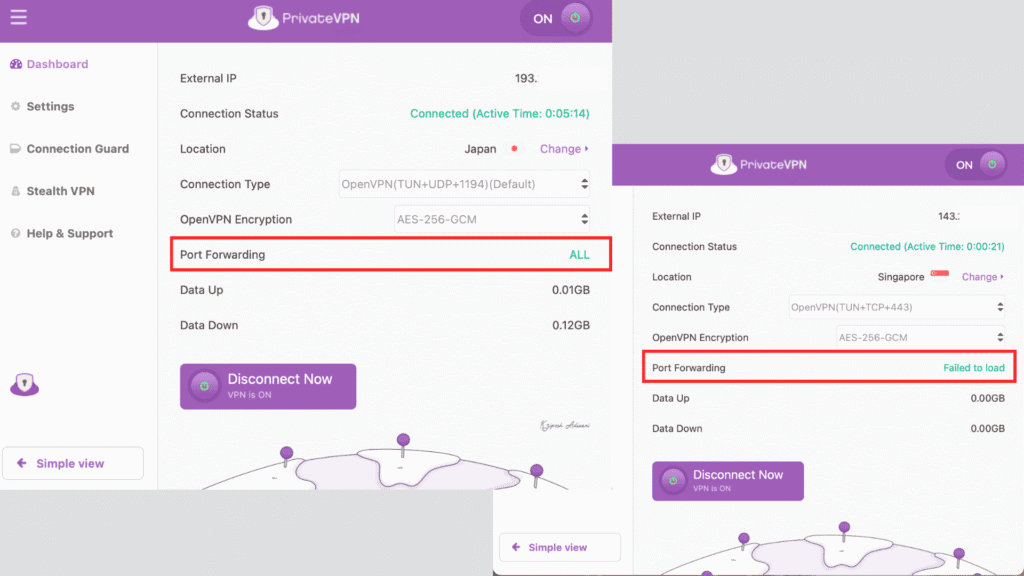The width and height of the screenshot is (1024, 576).
Task: Click the center map pin in Japan window
Action: 403,444
